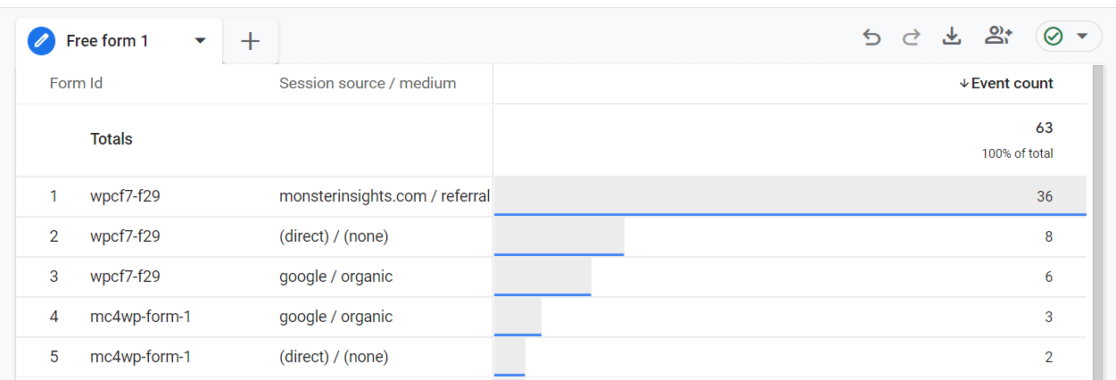The image size is (1116, 380).
Task: Click the blue pencil edit icon
Action: [41, 41]
